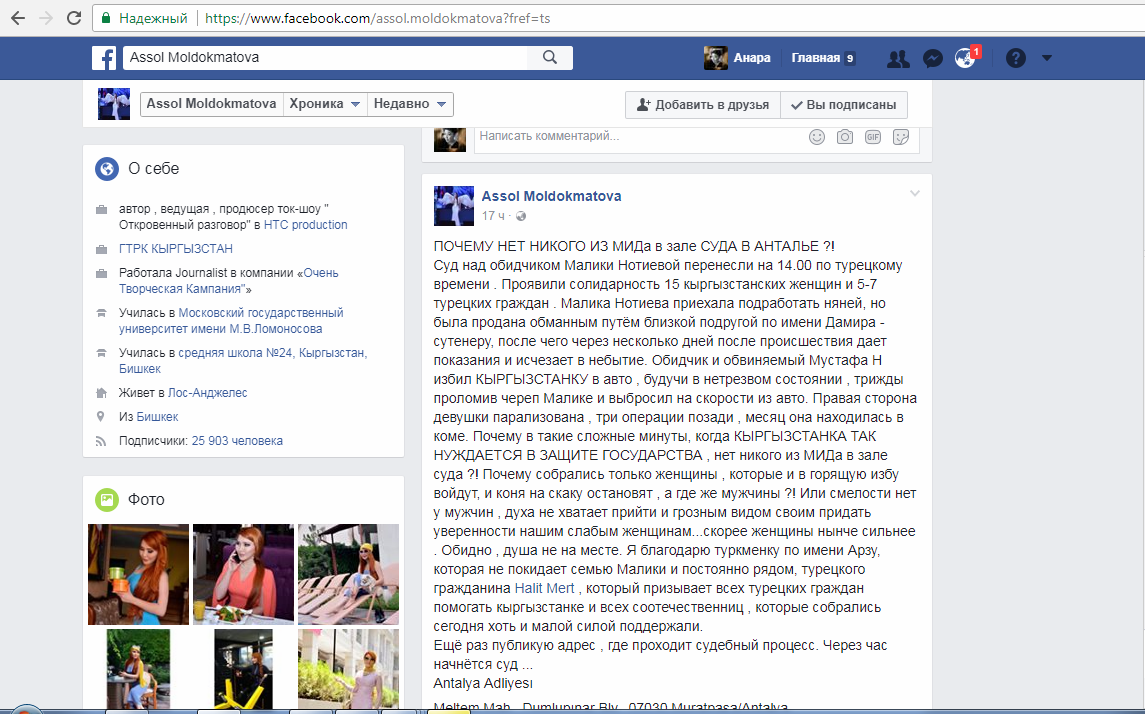Add a GIF to the comment
Screen dimensions: 1145x714
coord(873,137)
